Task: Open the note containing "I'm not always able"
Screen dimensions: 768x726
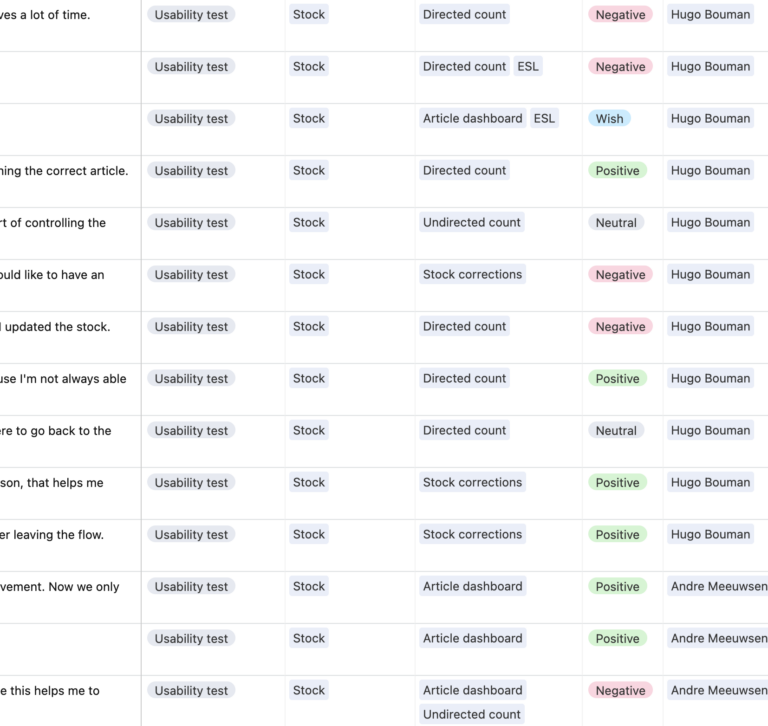Action: click(x=64, y=379)
